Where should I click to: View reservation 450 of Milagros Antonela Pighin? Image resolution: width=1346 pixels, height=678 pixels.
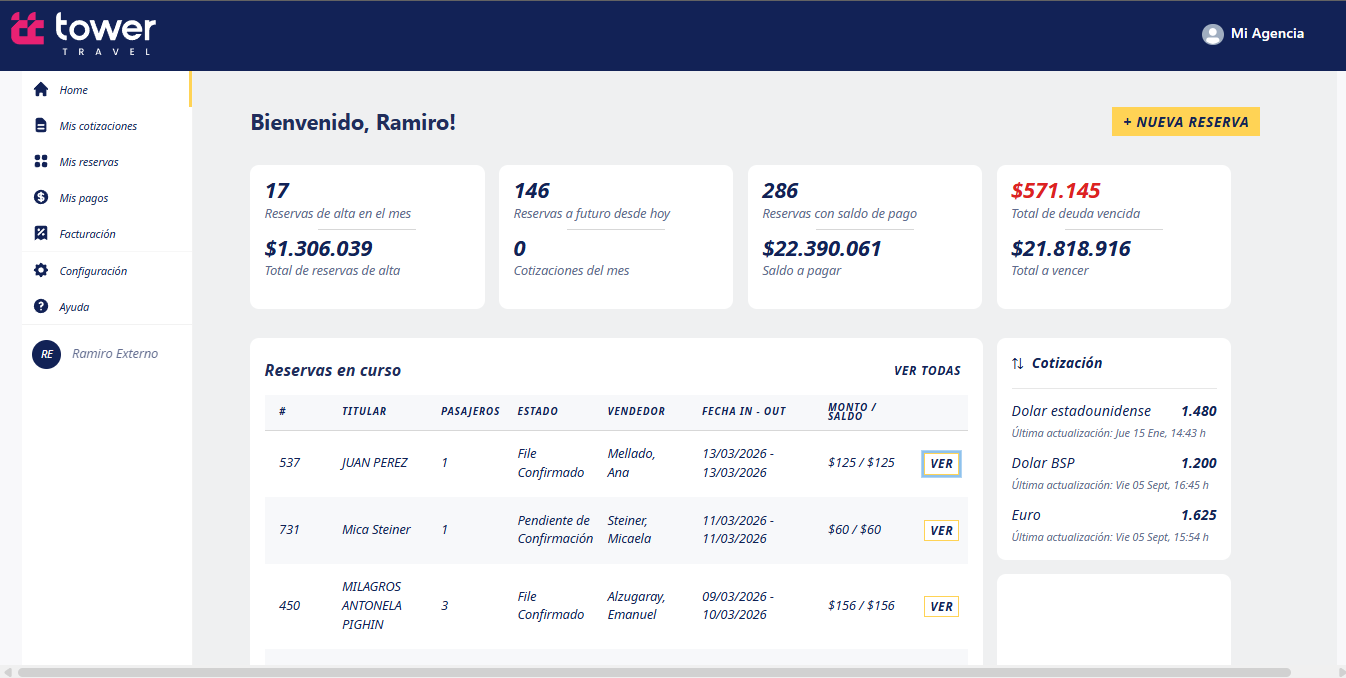point(941,607)
